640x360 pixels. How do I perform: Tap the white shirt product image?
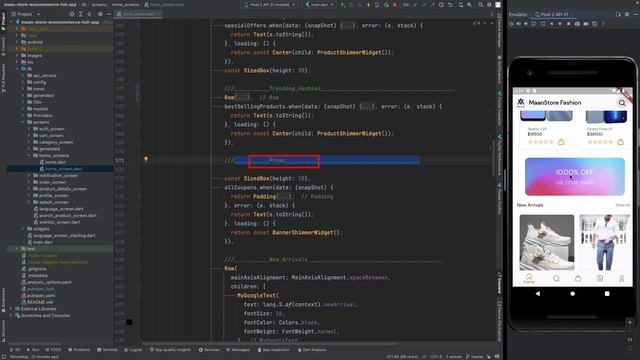605,242
